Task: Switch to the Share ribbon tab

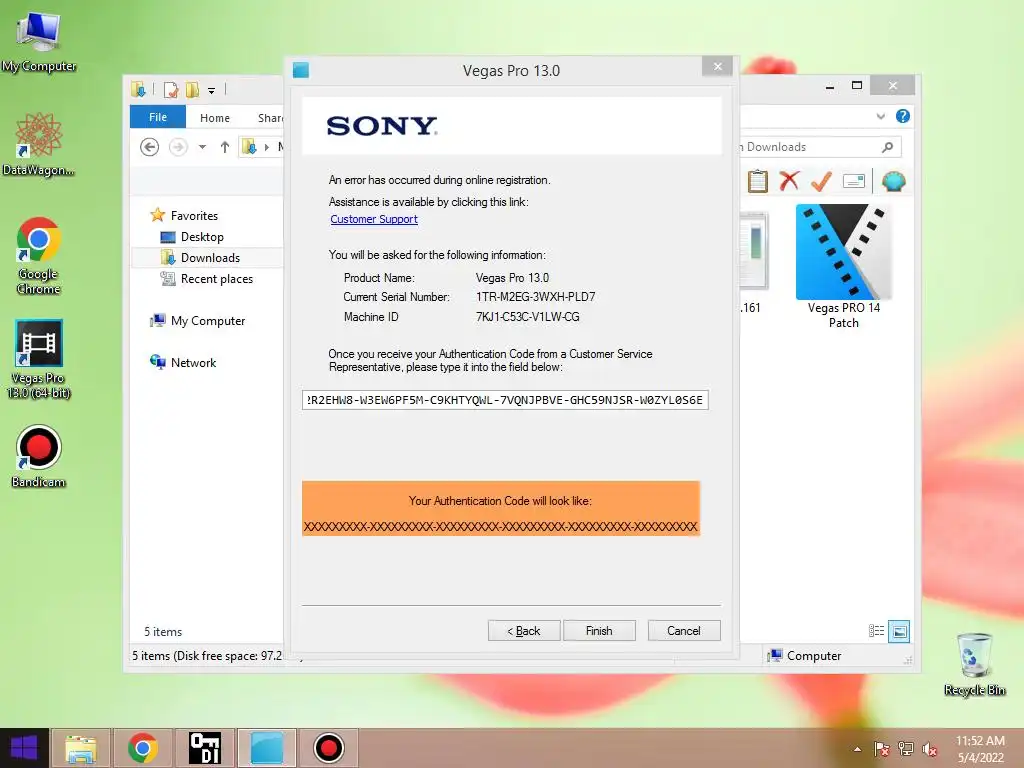Action: (270, 118)
